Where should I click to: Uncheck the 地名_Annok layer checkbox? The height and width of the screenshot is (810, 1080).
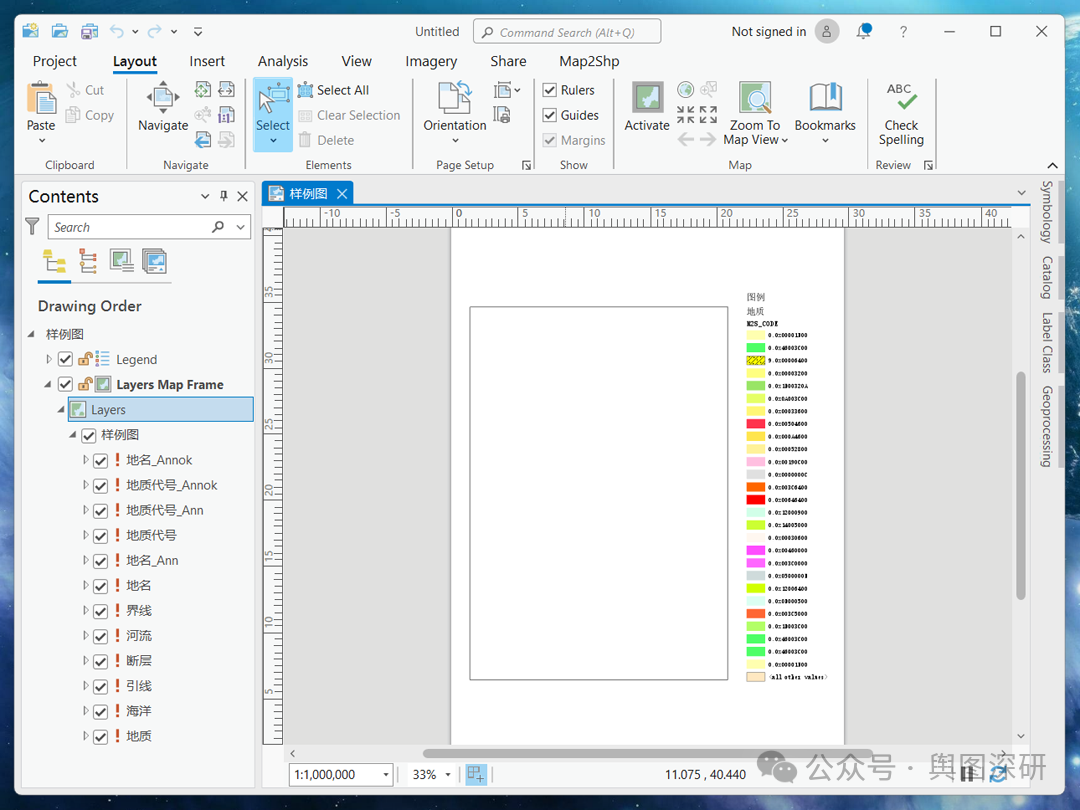coord(101,461)
